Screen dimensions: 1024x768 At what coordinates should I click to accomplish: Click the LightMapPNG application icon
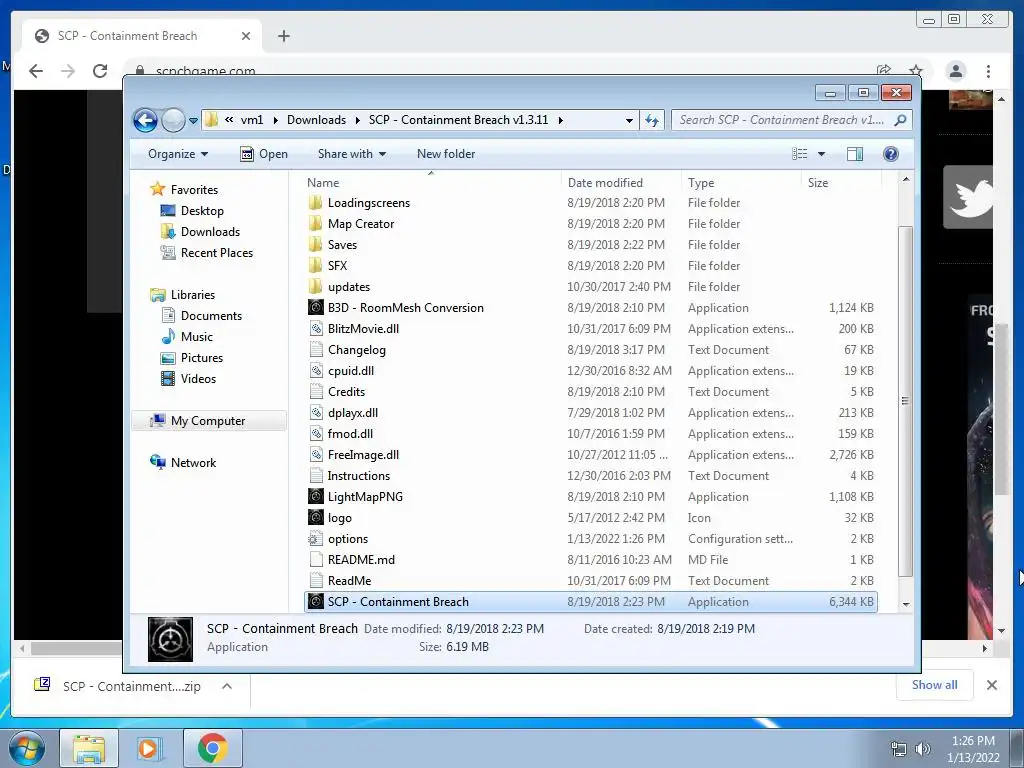(315, 496)
